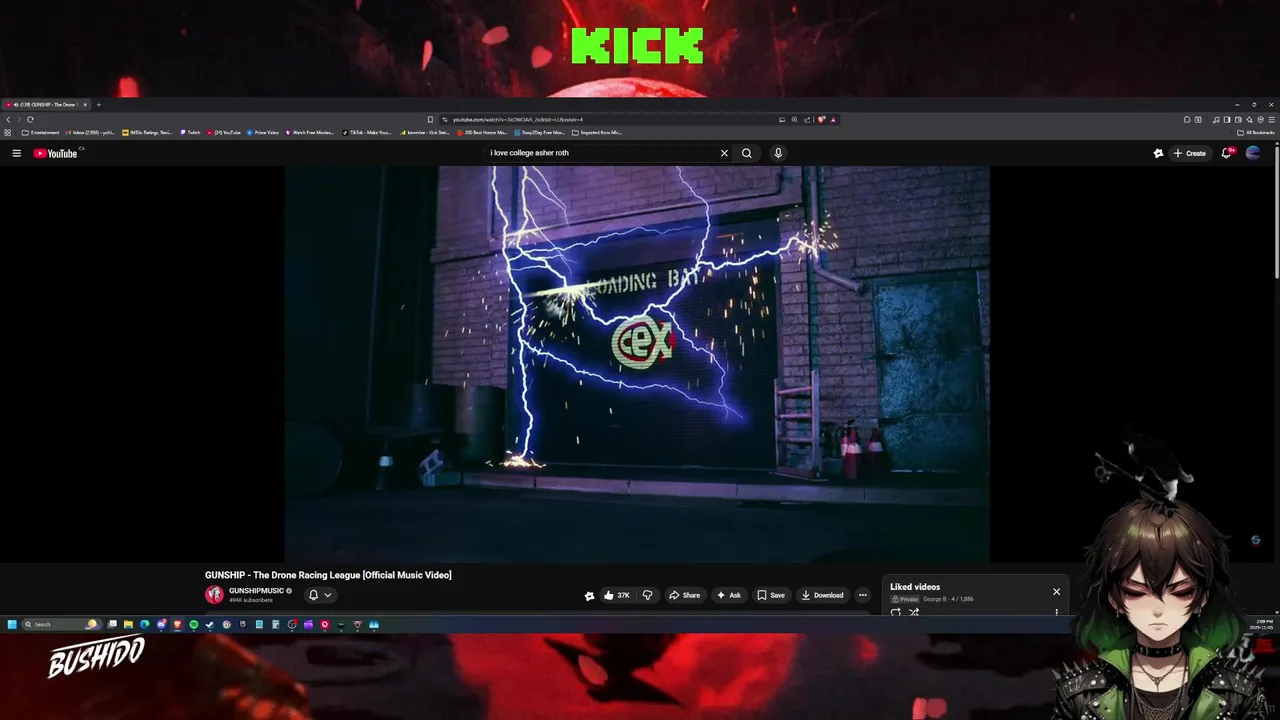Open the Inbox mail bookmark
This screenshot has width=1280, height=720.
pyautogui.click(x=92, y=132)
